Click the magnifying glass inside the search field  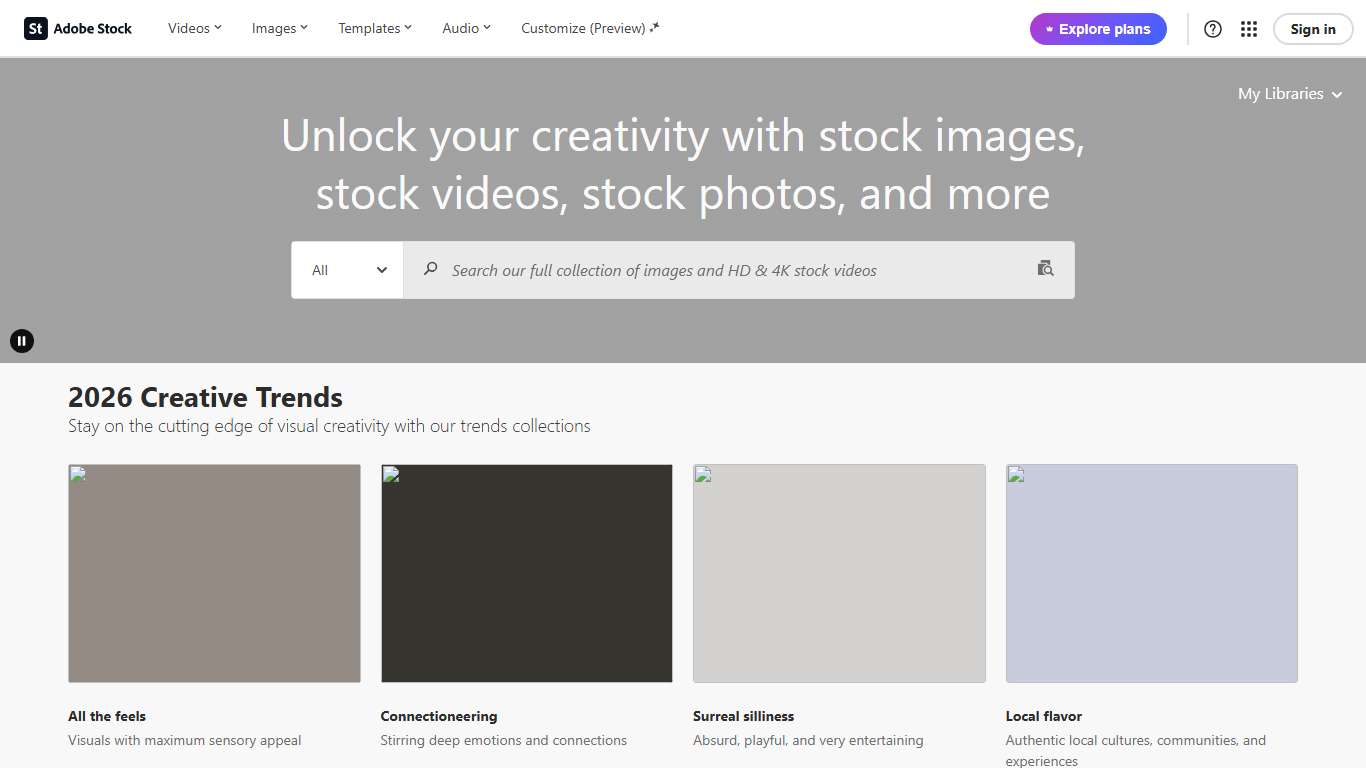pos(429,269)
